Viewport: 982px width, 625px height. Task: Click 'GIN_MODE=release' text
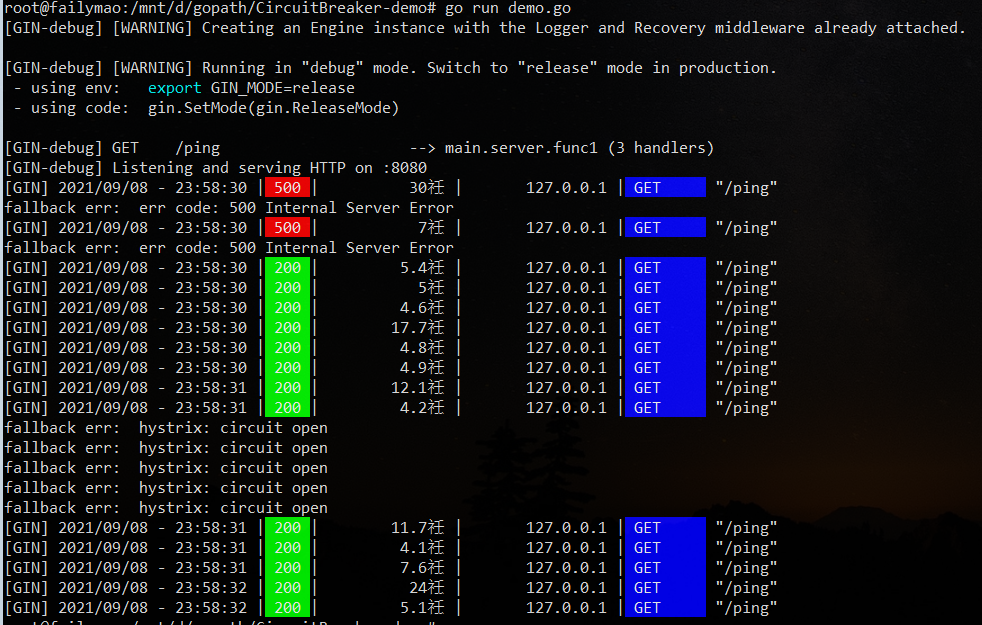coord(282,88)
